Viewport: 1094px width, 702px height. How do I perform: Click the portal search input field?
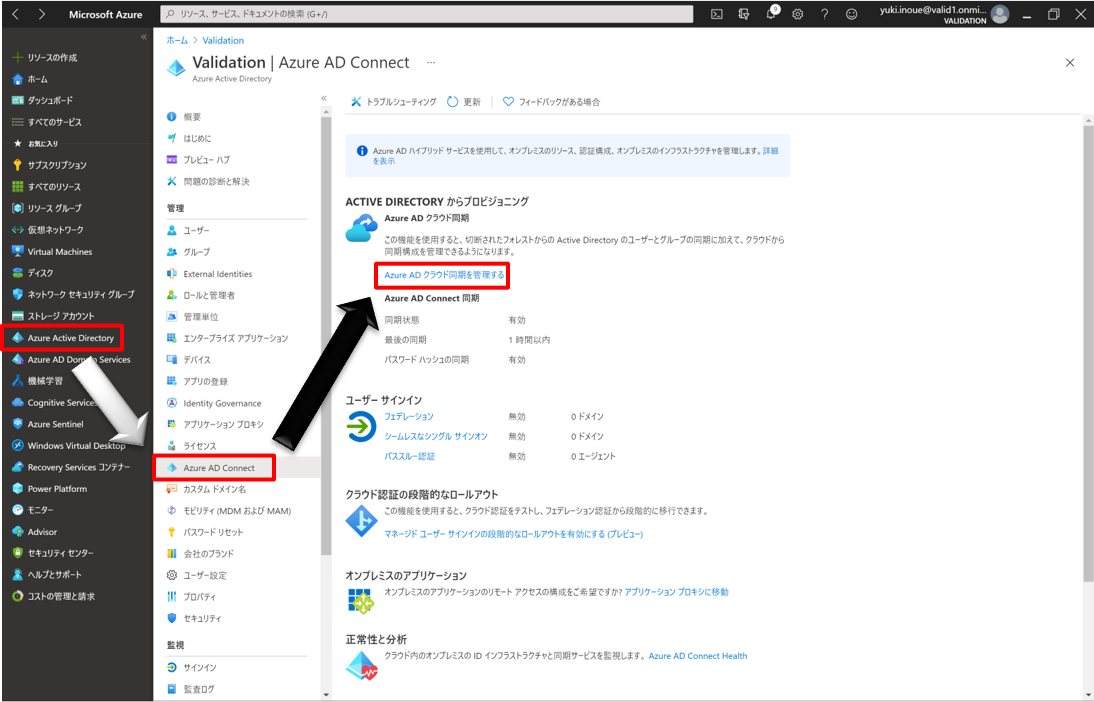click(426, 14)
